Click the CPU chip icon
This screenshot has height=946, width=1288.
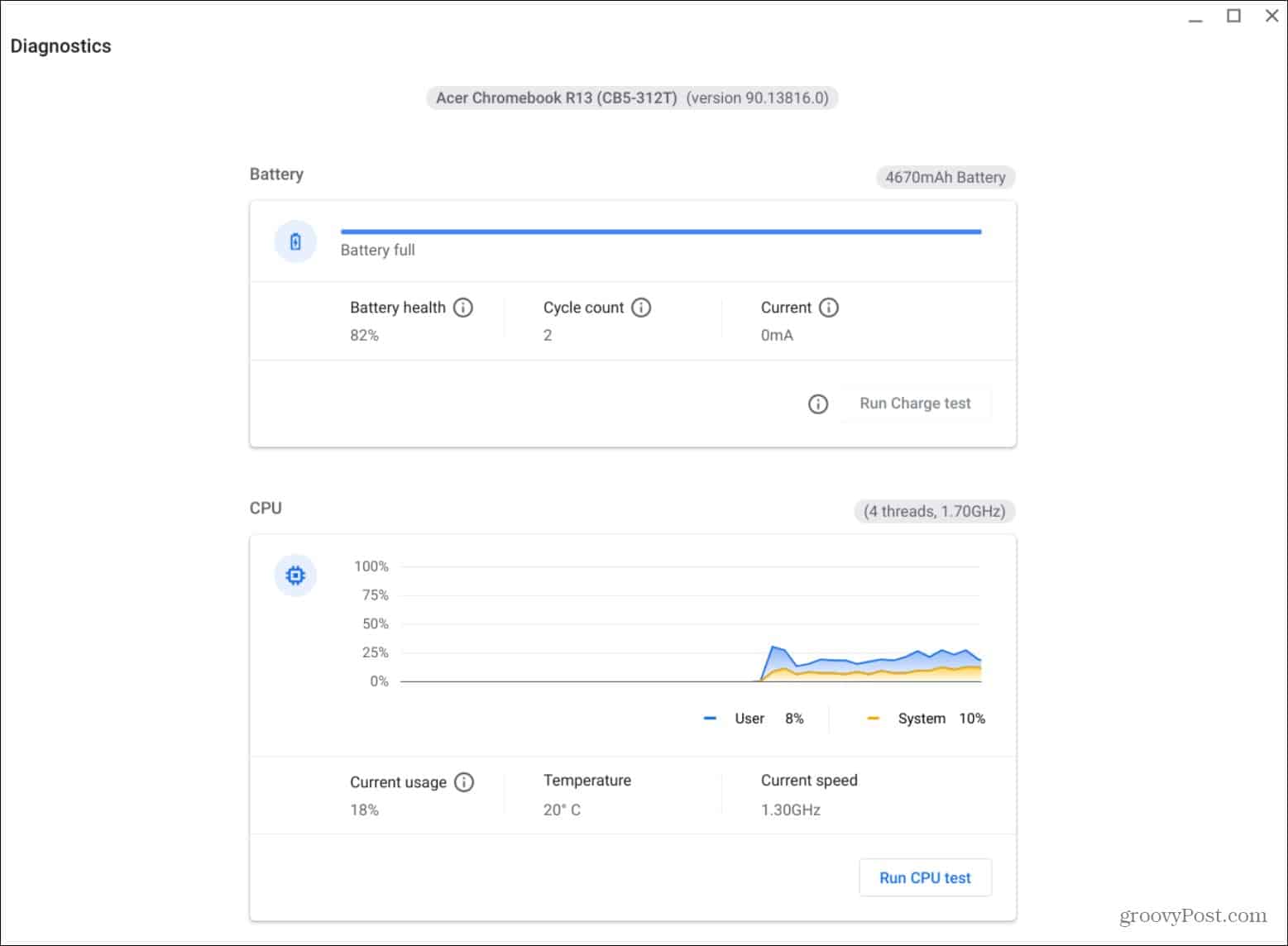(295, 576)
